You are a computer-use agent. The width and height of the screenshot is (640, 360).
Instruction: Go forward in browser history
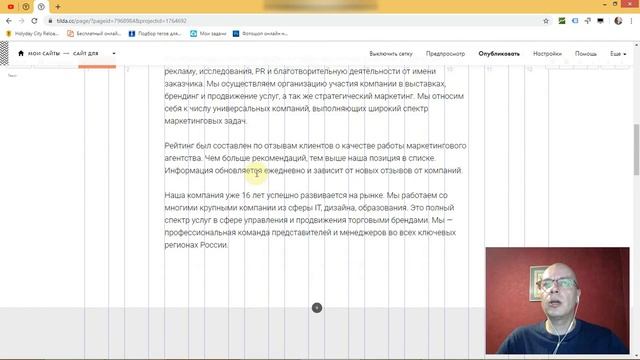click(x=22, y=21)
